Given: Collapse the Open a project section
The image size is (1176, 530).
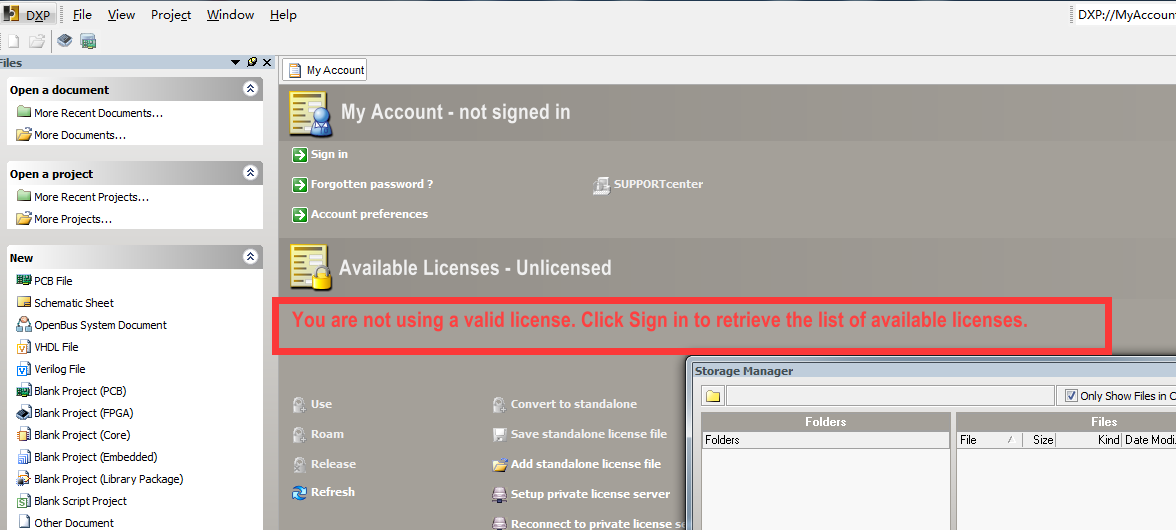Looking at the screenshot, I should tap(250, 173).
